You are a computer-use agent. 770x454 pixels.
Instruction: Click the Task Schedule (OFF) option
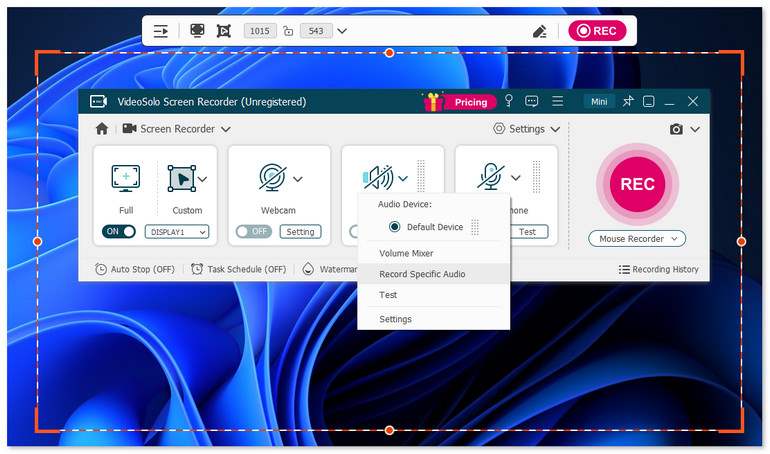(x=238, y=269)
